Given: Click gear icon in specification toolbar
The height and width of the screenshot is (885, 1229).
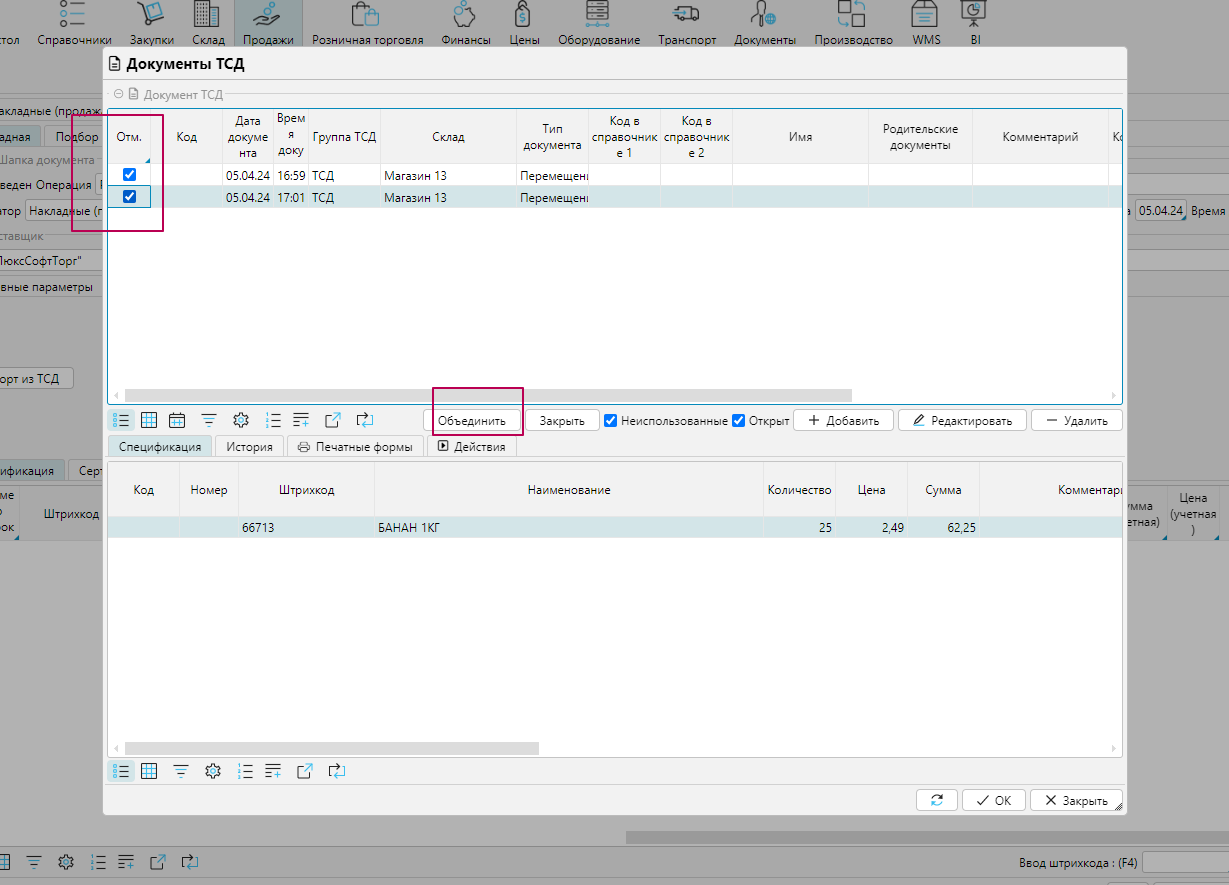Looking at the screenshot, I should tap(212, 771).
